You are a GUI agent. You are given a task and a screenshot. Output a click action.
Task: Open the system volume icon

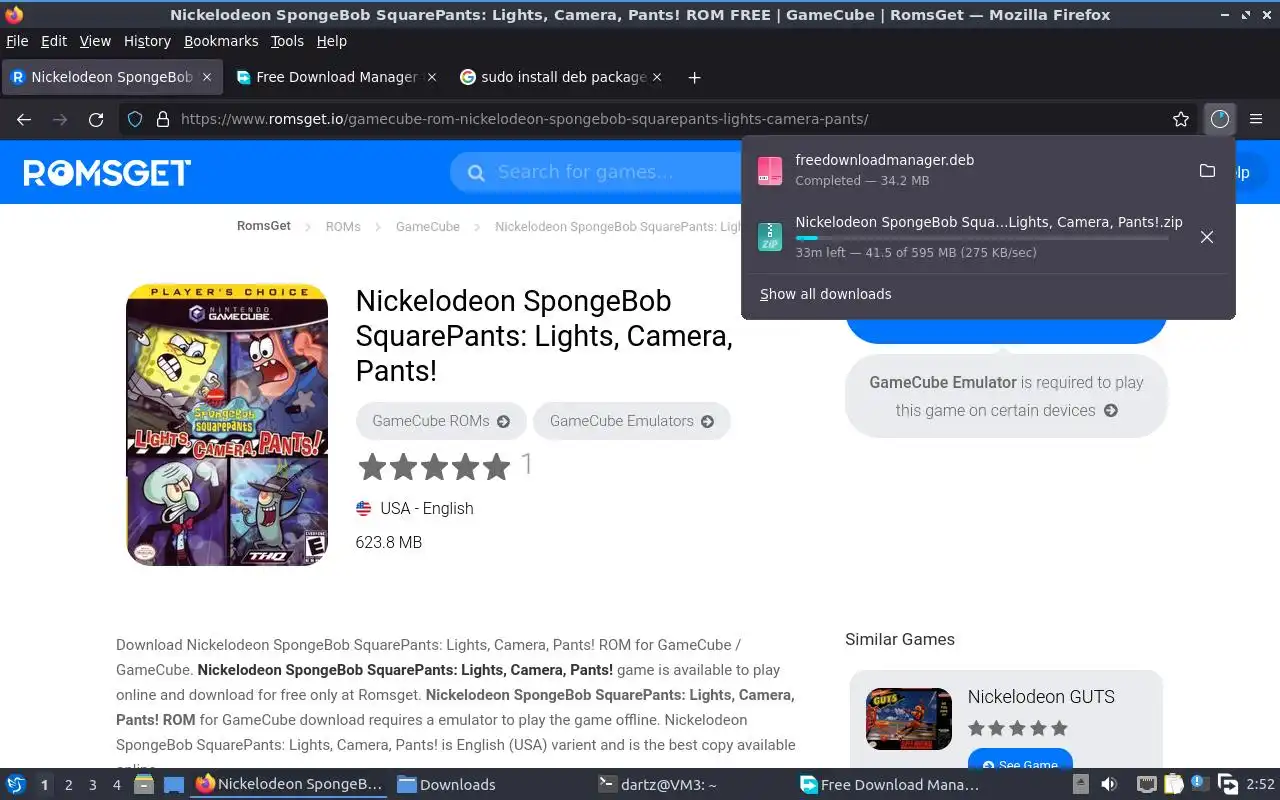(1109, 785)
